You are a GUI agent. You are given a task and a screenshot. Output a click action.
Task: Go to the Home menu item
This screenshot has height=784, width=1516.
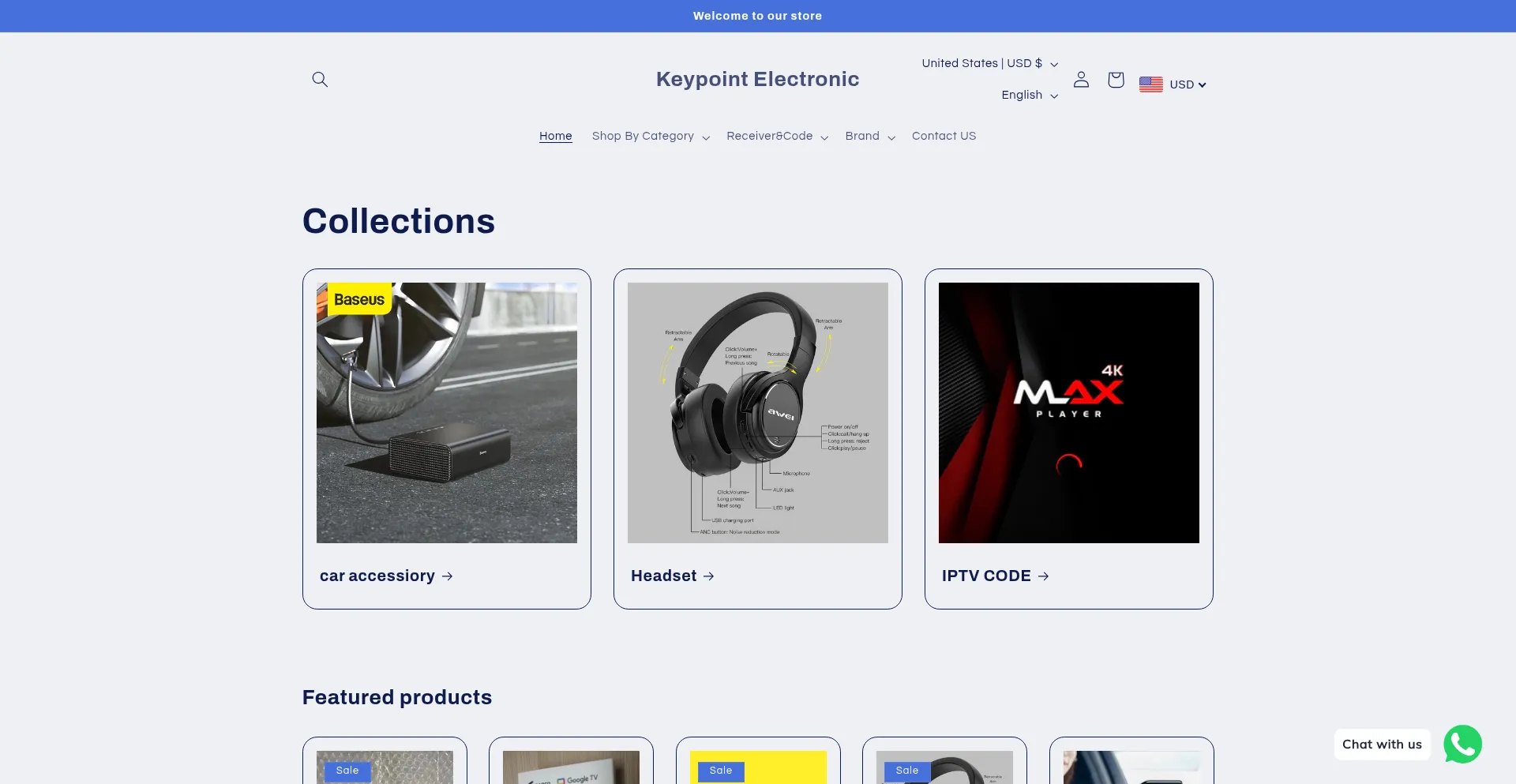(x=556, y=136)
